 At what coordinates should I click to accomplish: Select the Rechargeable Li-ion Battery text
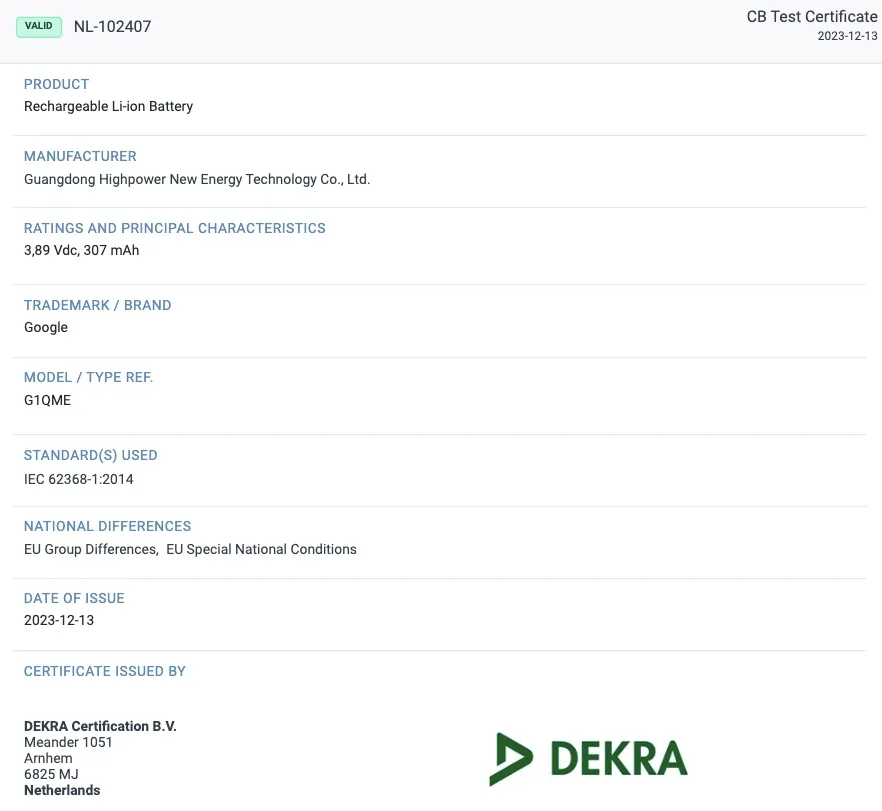[108, 106]
